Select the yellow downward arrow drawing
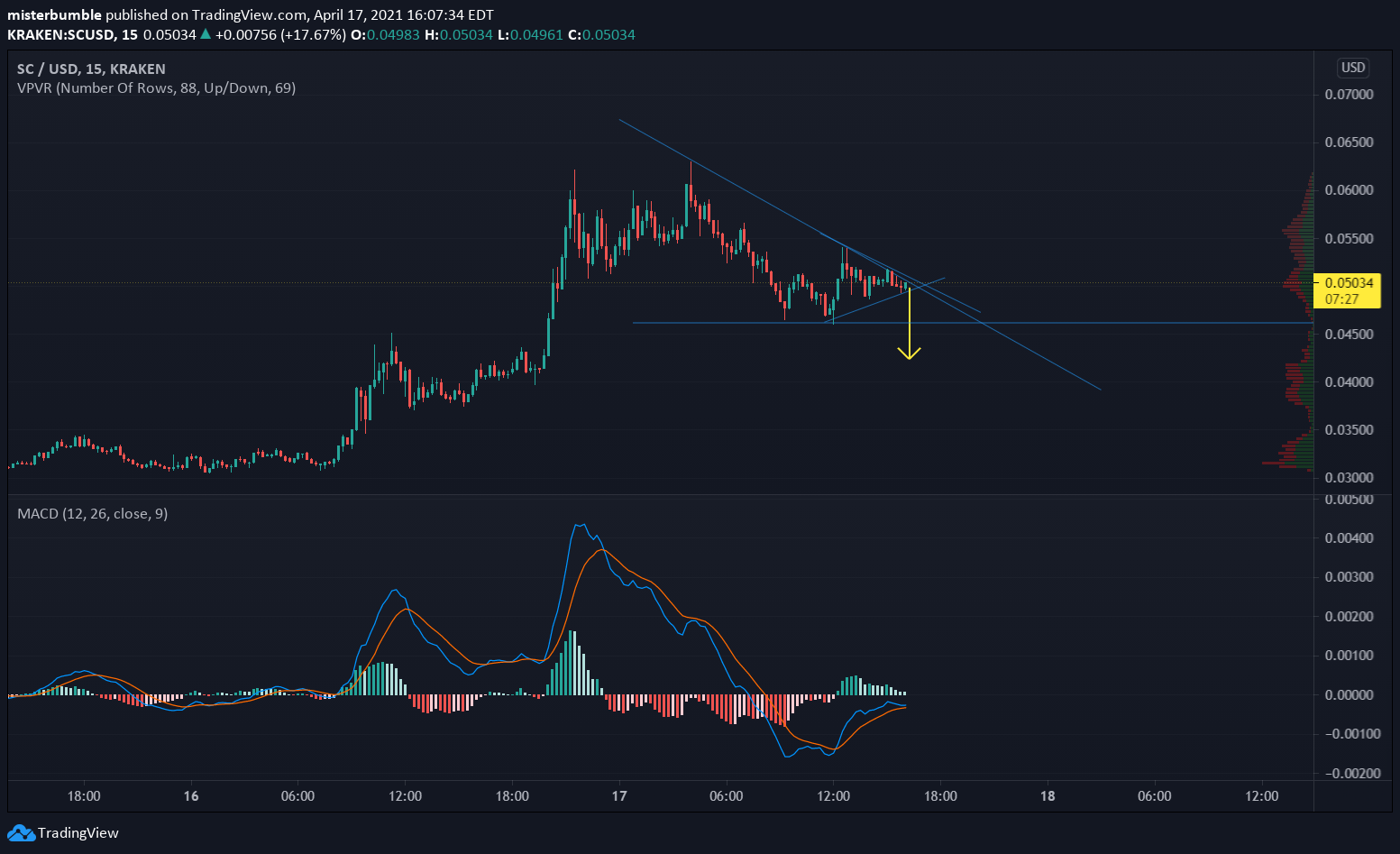The height and width of the screenshot is (854, 1400). pyautogui.click(x=909, y=325)
